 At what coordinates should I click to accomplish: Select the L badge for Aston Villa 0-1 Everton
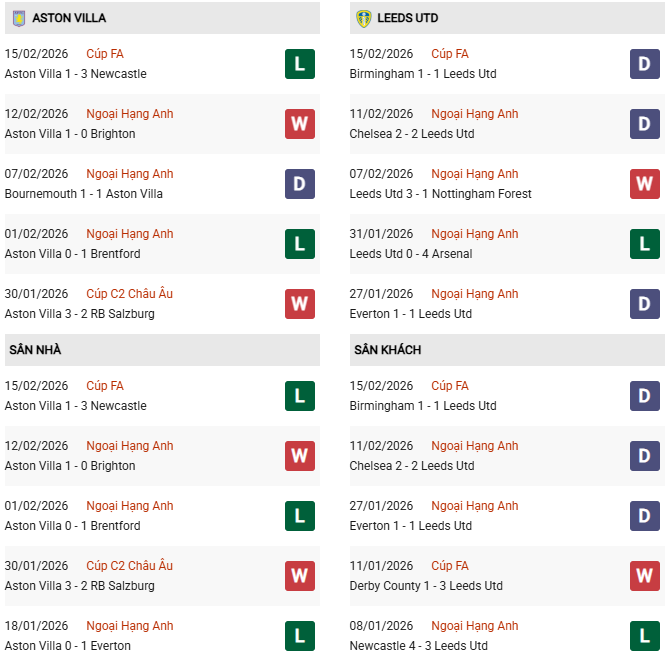300,636
